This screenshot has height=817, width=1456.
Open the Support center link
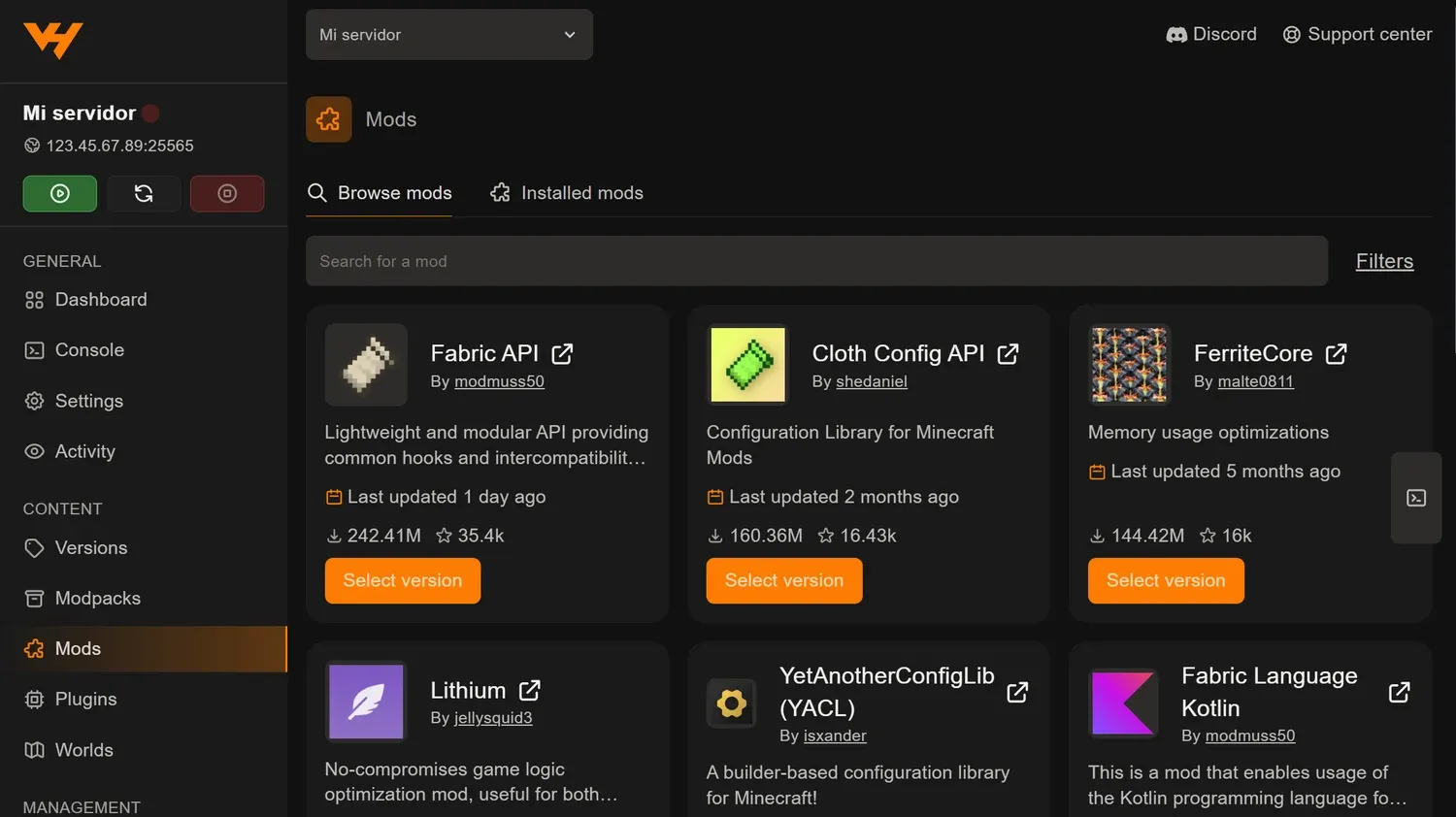pyautogui.click(x=1357, y=34)
